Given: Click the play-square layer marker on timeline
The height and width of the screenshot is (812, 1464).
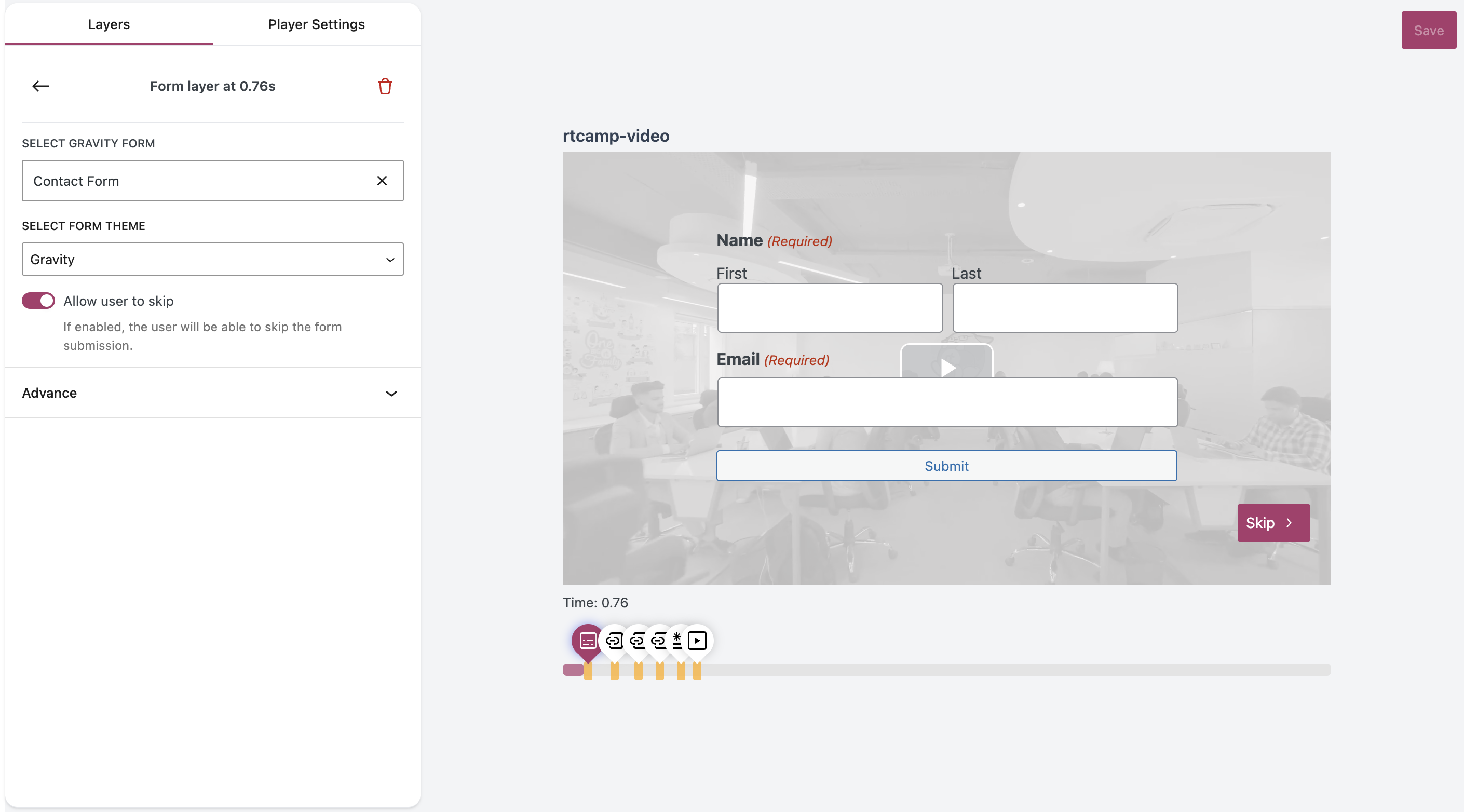Looking at the screenshot, I should coord(697,641).
